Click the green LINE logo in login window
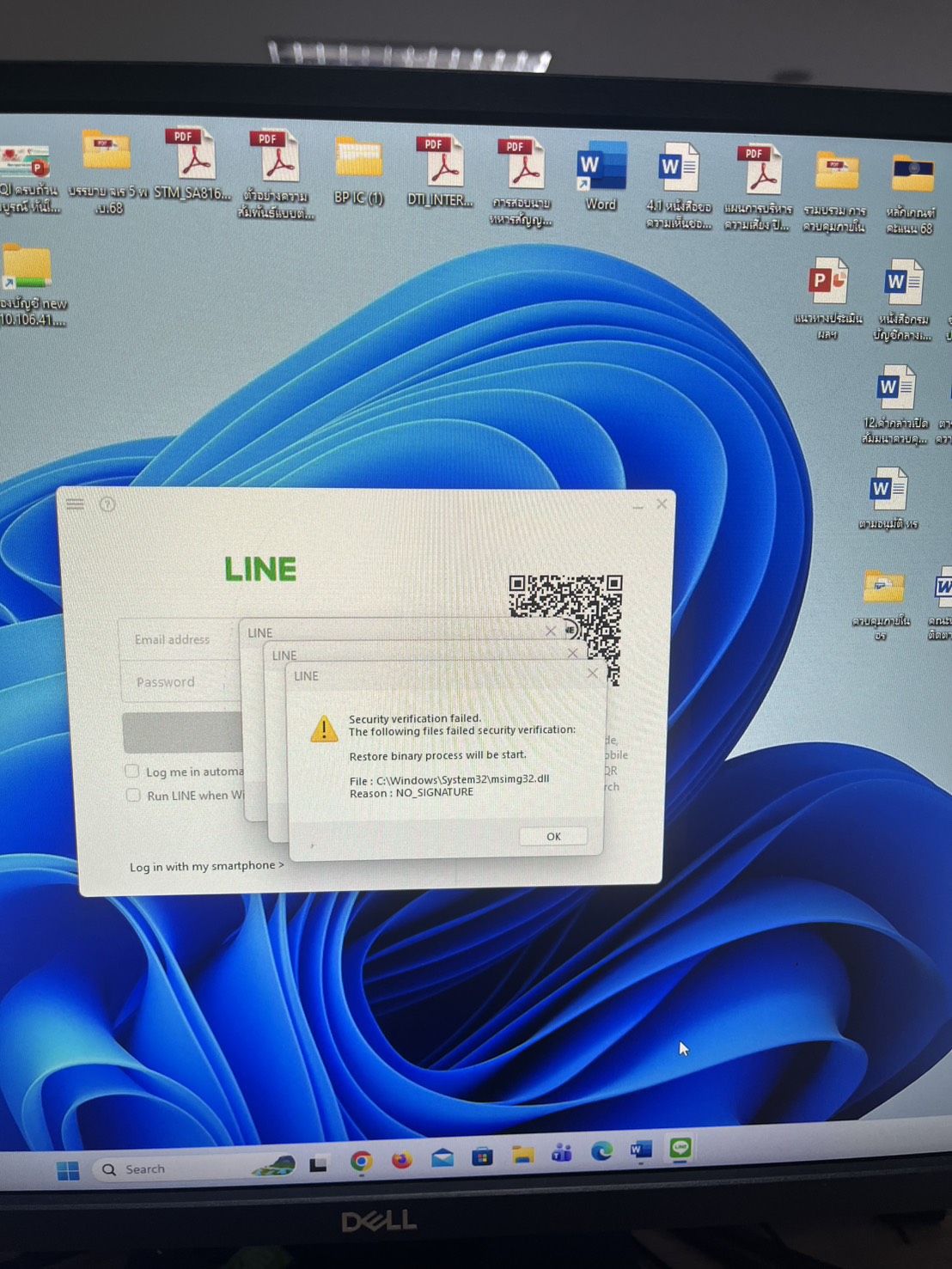The image size is (952, 1269). pyautogui.click(x=260, y=569)
